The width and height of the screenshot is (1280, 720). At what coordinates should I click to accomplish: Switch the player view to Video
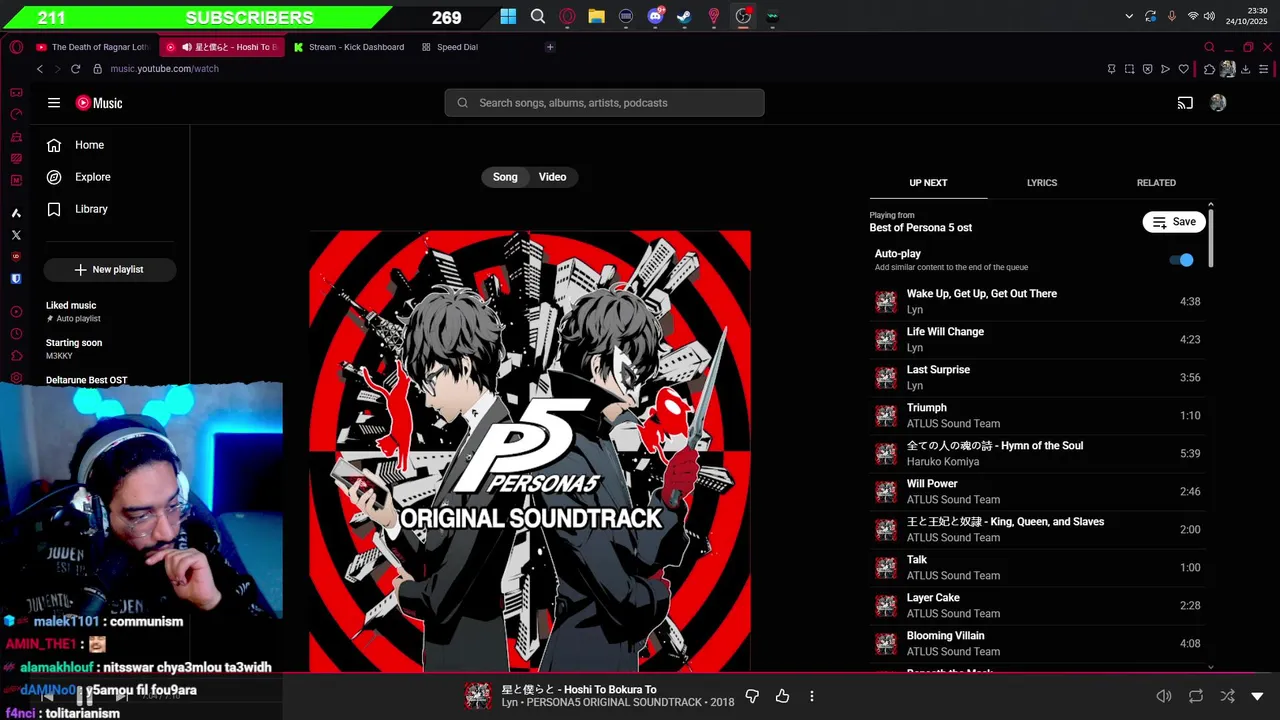click(552, 177)
